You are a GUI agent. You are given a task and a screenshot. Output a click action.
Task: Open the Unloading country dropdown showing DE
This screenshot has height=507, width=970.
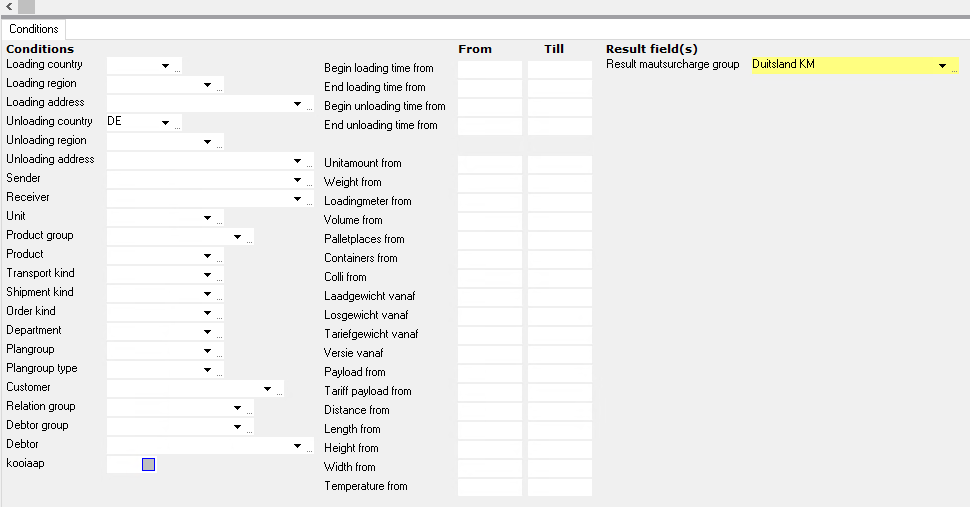tap(165, 123)
